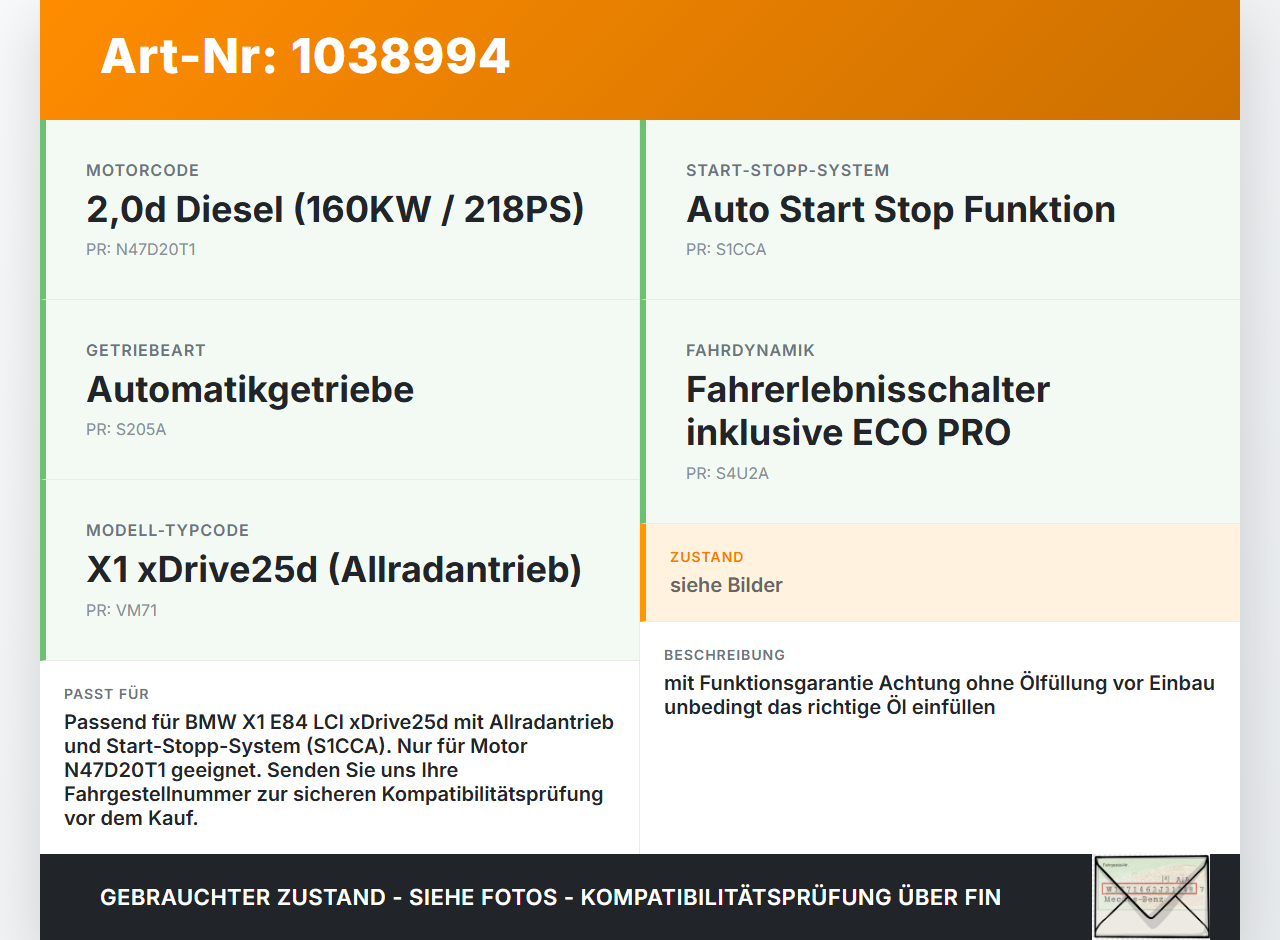Select the Art-Nr: 1038994 heading
This screenshot has height=940, width=1280.
coord(305,57)
